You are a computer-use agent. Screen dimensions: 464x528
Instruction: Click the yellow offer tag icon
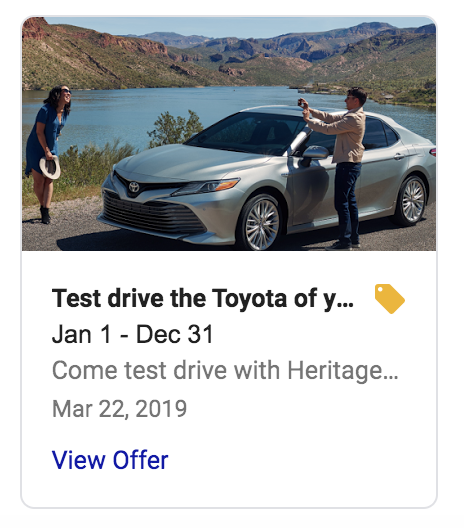pos(390,299)
